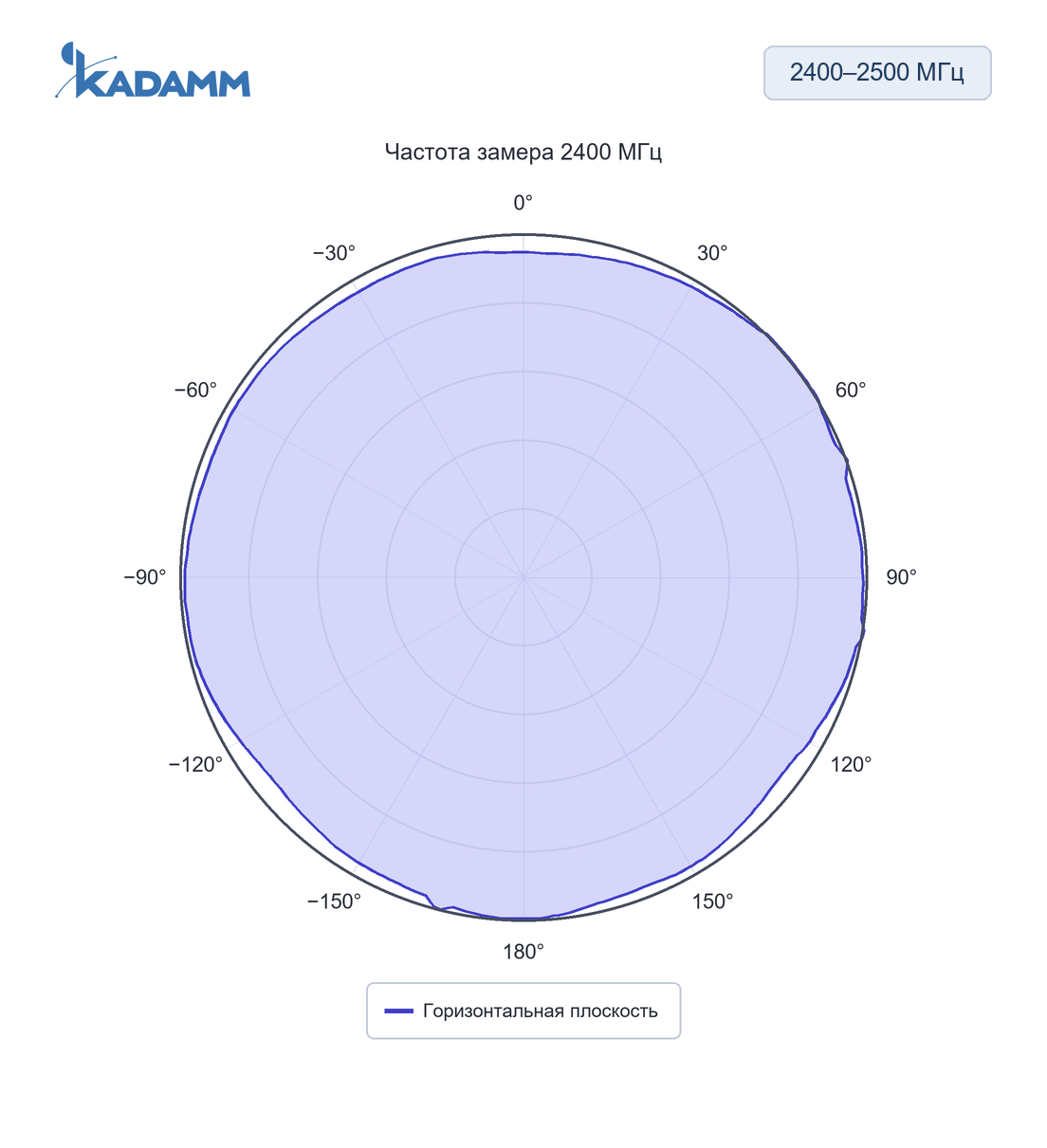Click the 150° angle label
1047x1148 pixels.
712,902
